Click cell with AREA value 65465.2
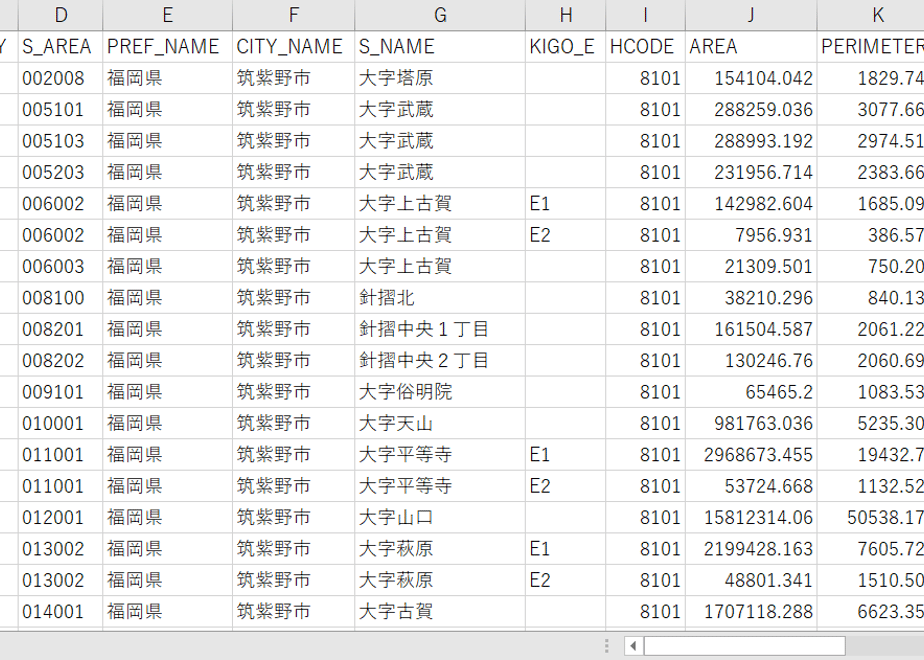Screen dimensions: 924x660 click(751, 392)
